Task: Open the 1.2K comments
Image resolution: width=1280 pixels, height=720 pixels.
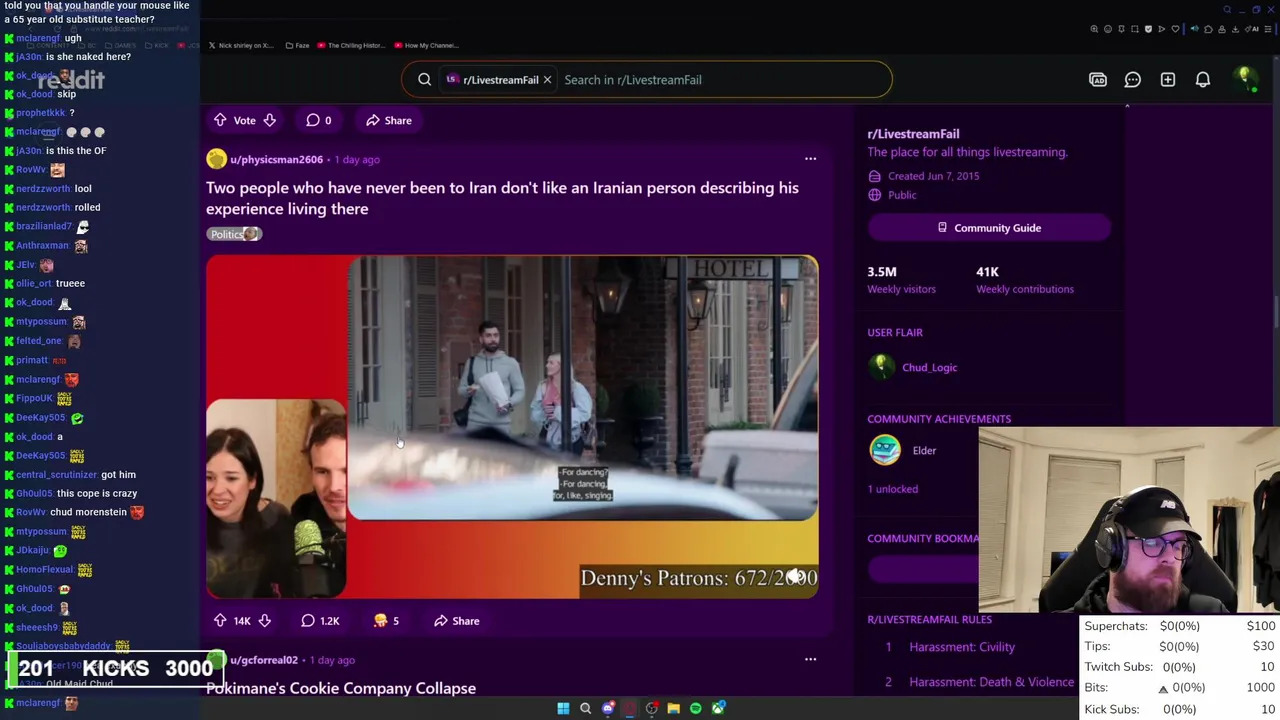Action: [321, 621]
